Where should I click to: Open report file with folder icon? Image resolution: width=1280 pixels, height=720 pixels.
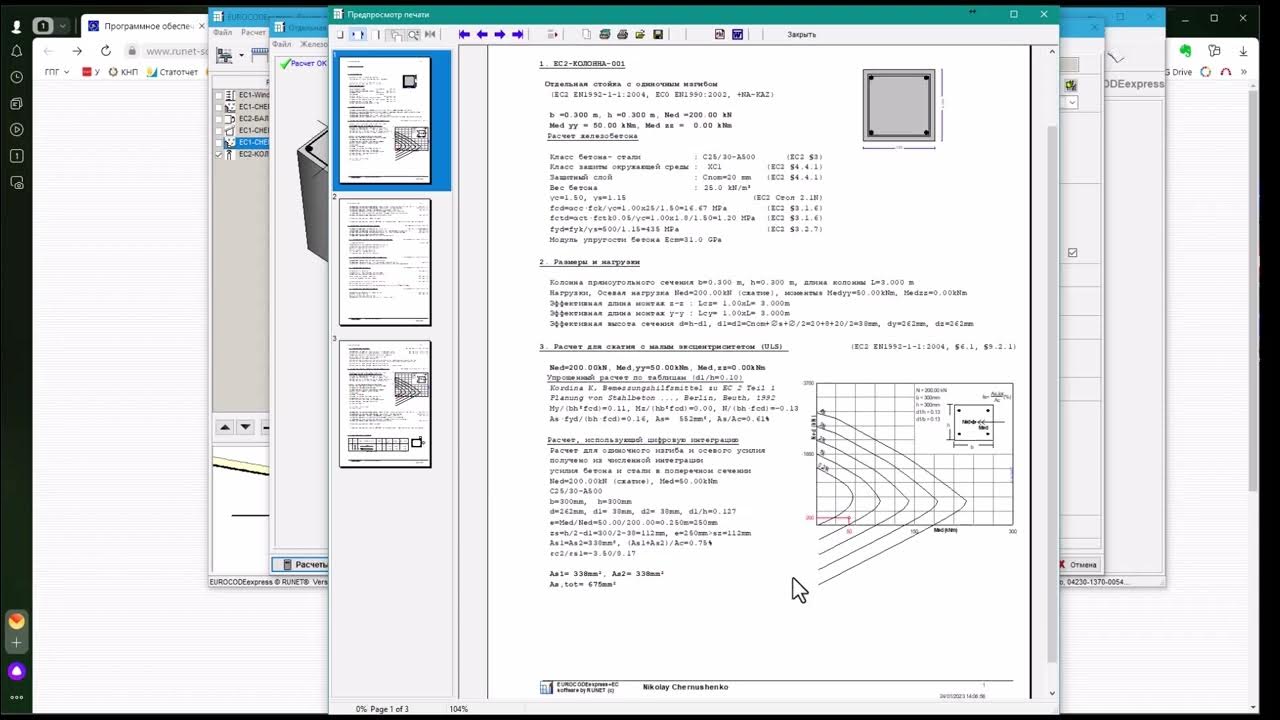click(x=640, y=34)
